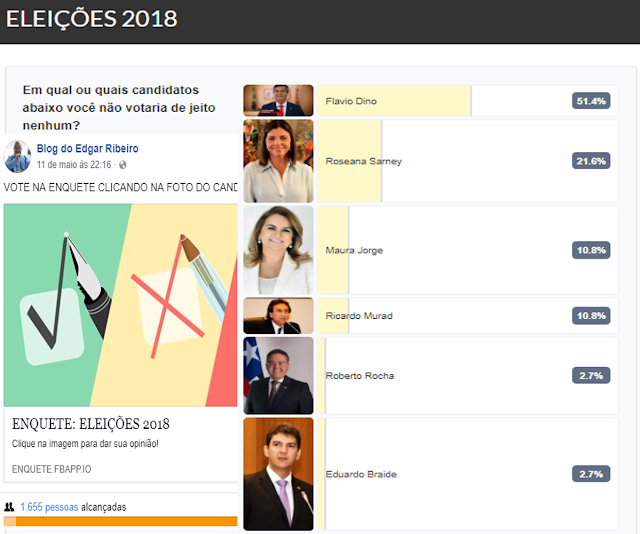The height and width of the screenshot is (534, 640).
Task: Click the globe public-audience icon
Action: [x=122, y=164]
